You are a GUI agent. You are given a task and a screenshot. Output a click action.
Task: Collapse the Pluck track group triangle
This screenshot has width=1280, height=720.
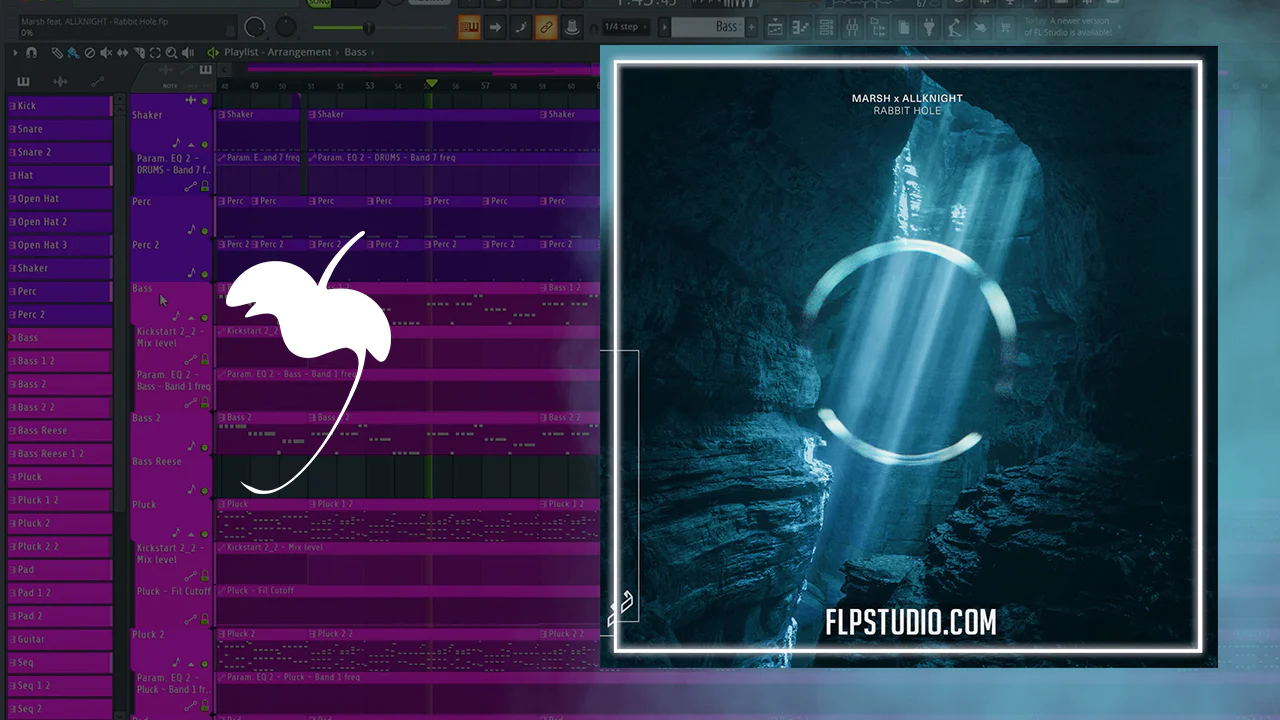pyautogui.click(x=191, y=533)
